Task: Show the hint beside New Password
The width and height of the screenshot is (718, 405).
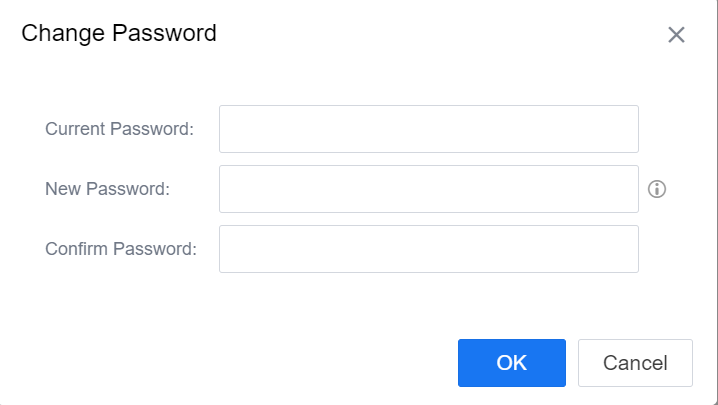Action: coord(657,189)
